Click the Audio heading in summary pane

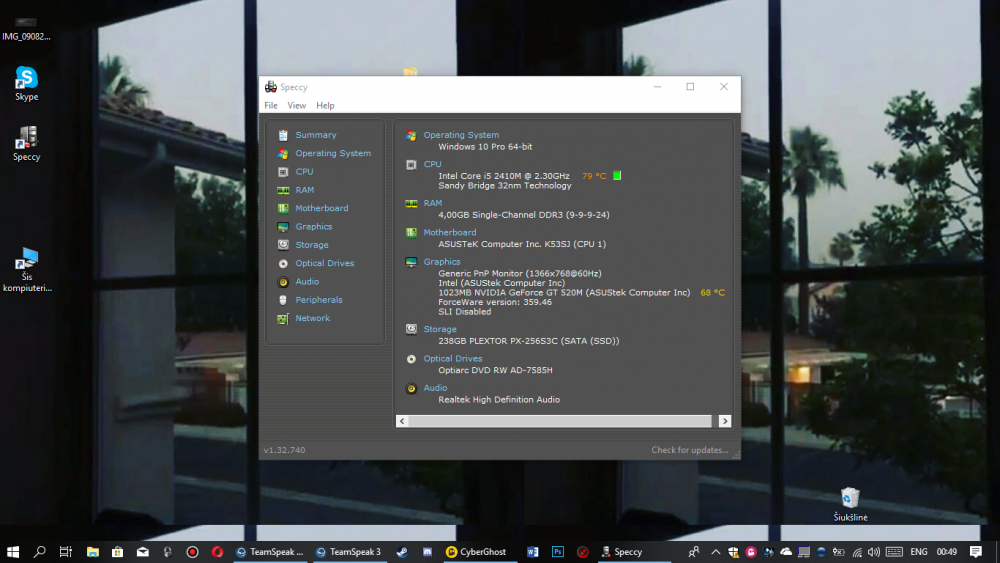435,388
